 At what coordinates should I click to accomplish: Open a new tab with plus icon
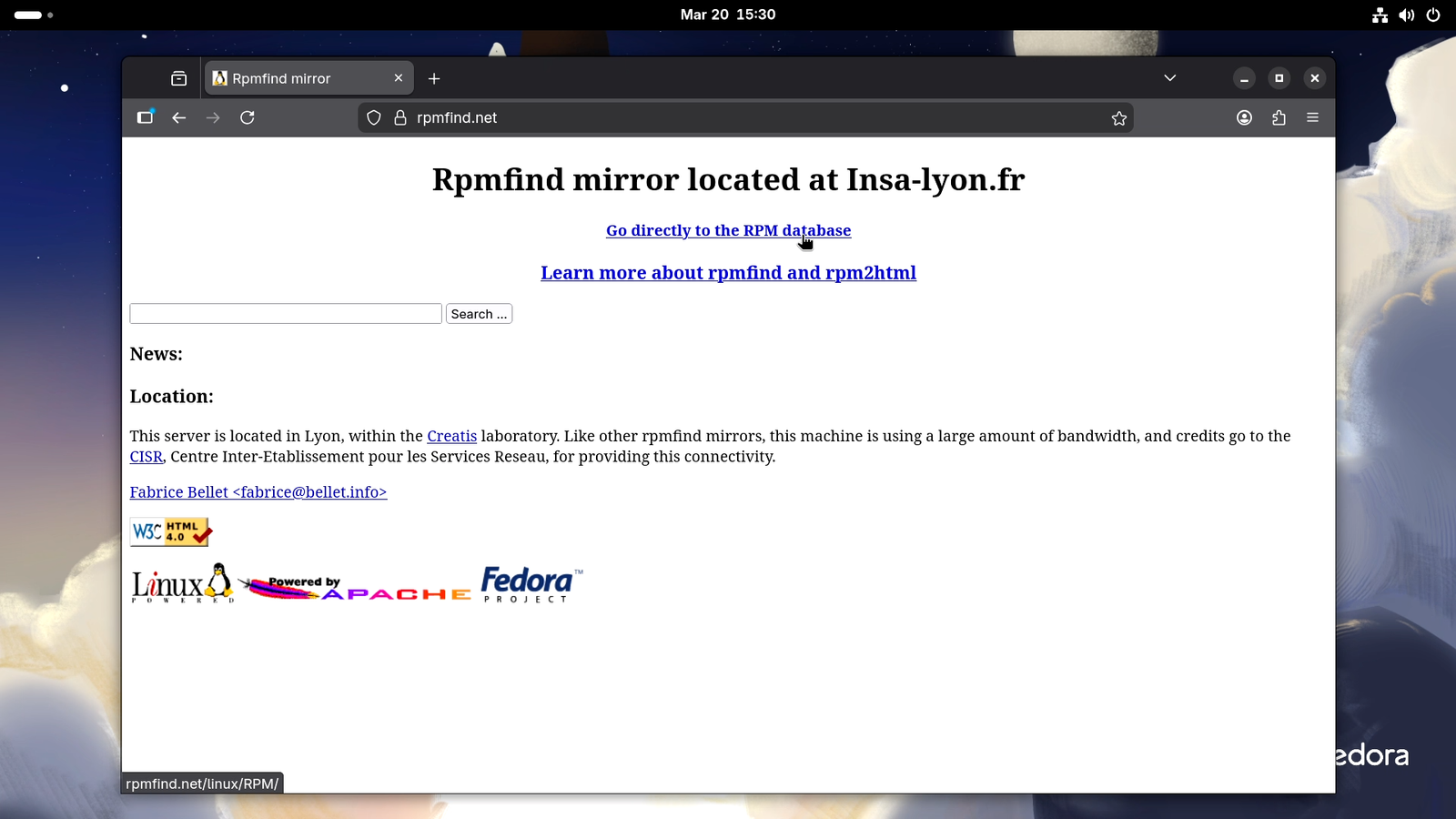[434, 78]
